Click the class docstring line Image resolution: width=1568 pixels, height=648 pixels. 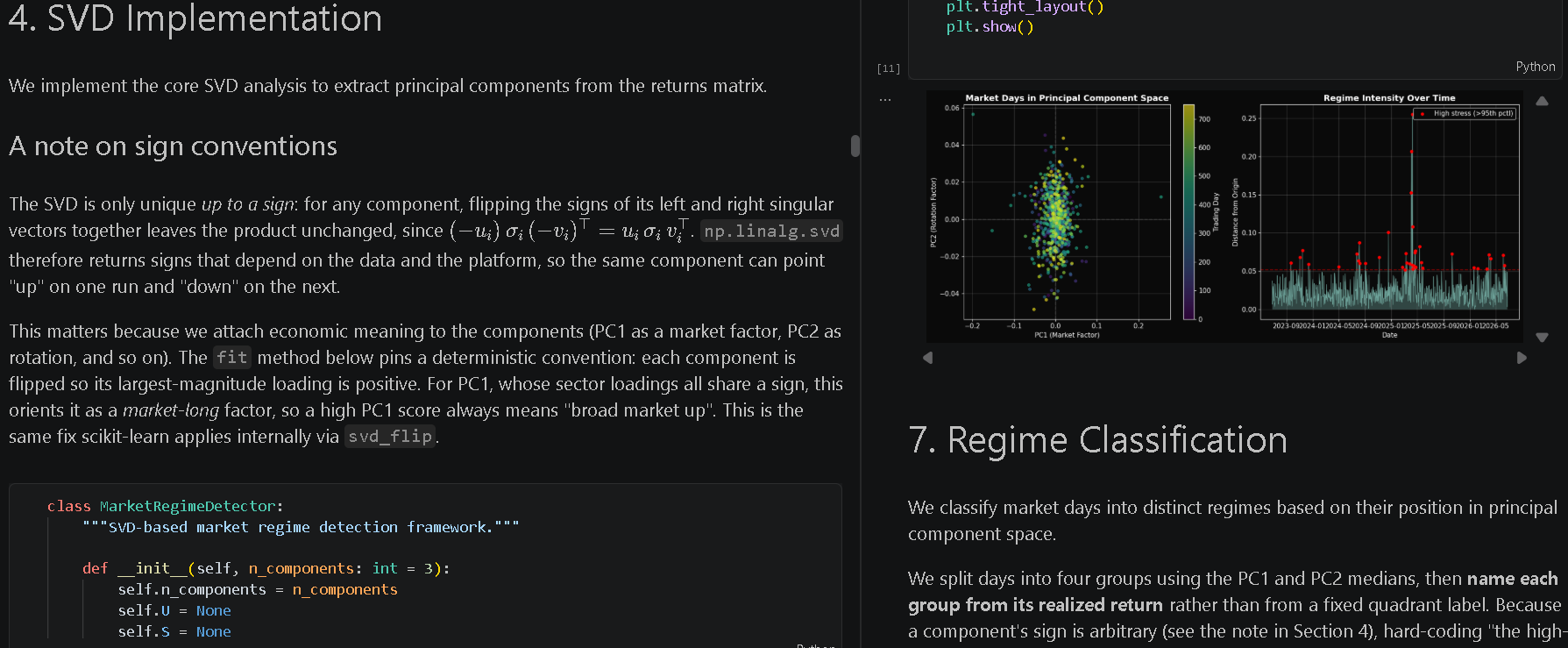click(x=301, y=527)
